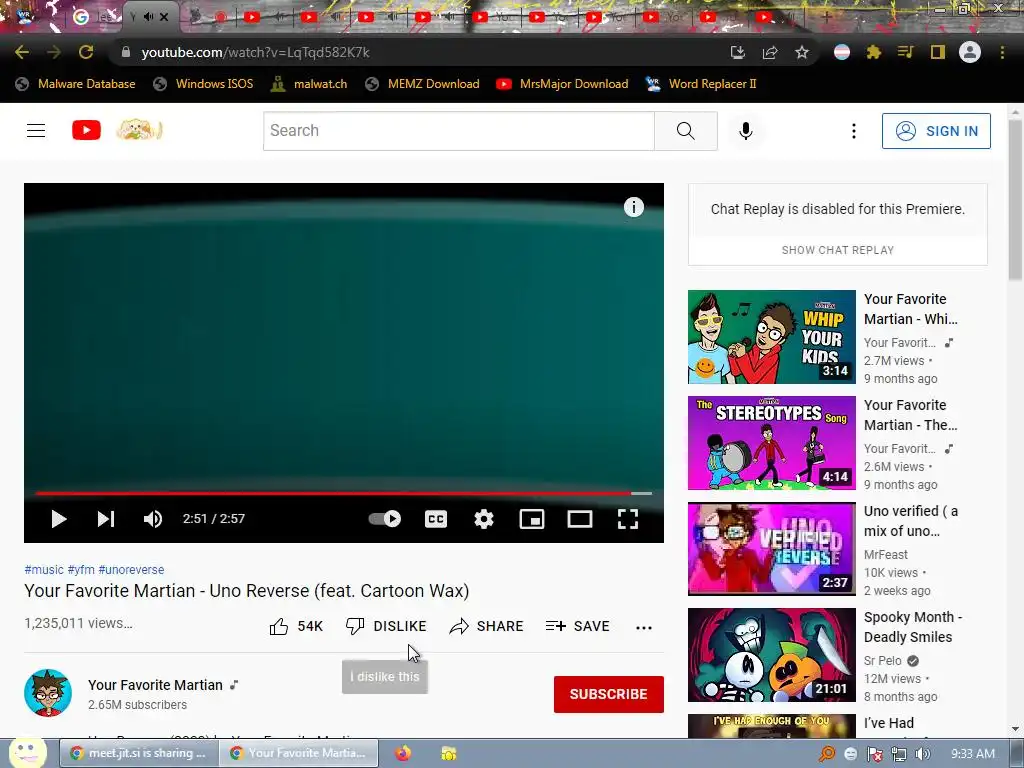
Task: Click the YouTube search input field
Action: [458, 131]
